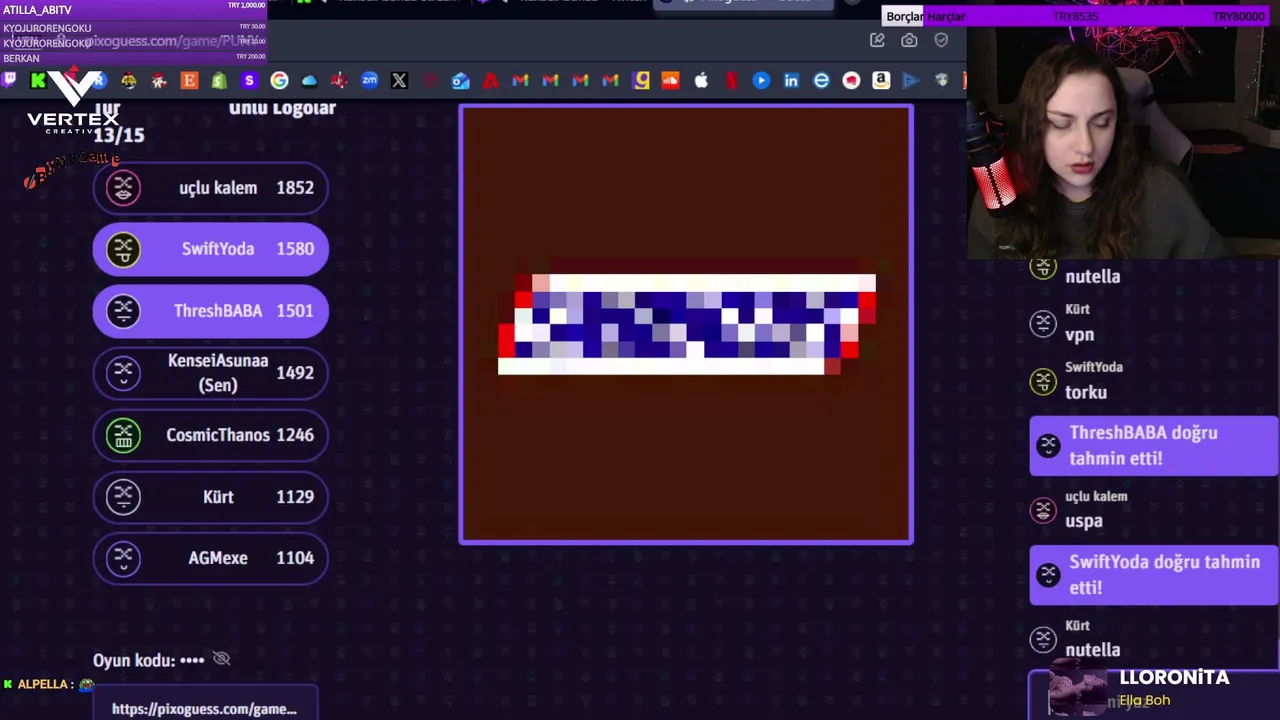Click CosmicThanos's green avatar icon

[123, 435]
